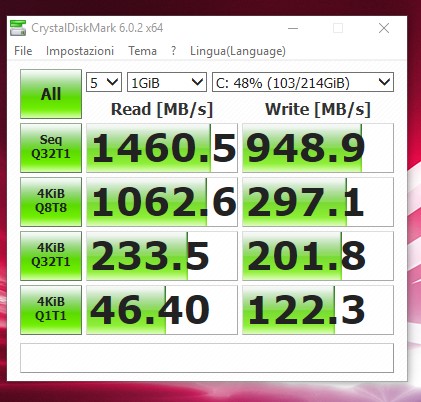Viewport: 421px width, 402px height.
Task: Click the Read [MB/s] column header
Action: point(162,109)
